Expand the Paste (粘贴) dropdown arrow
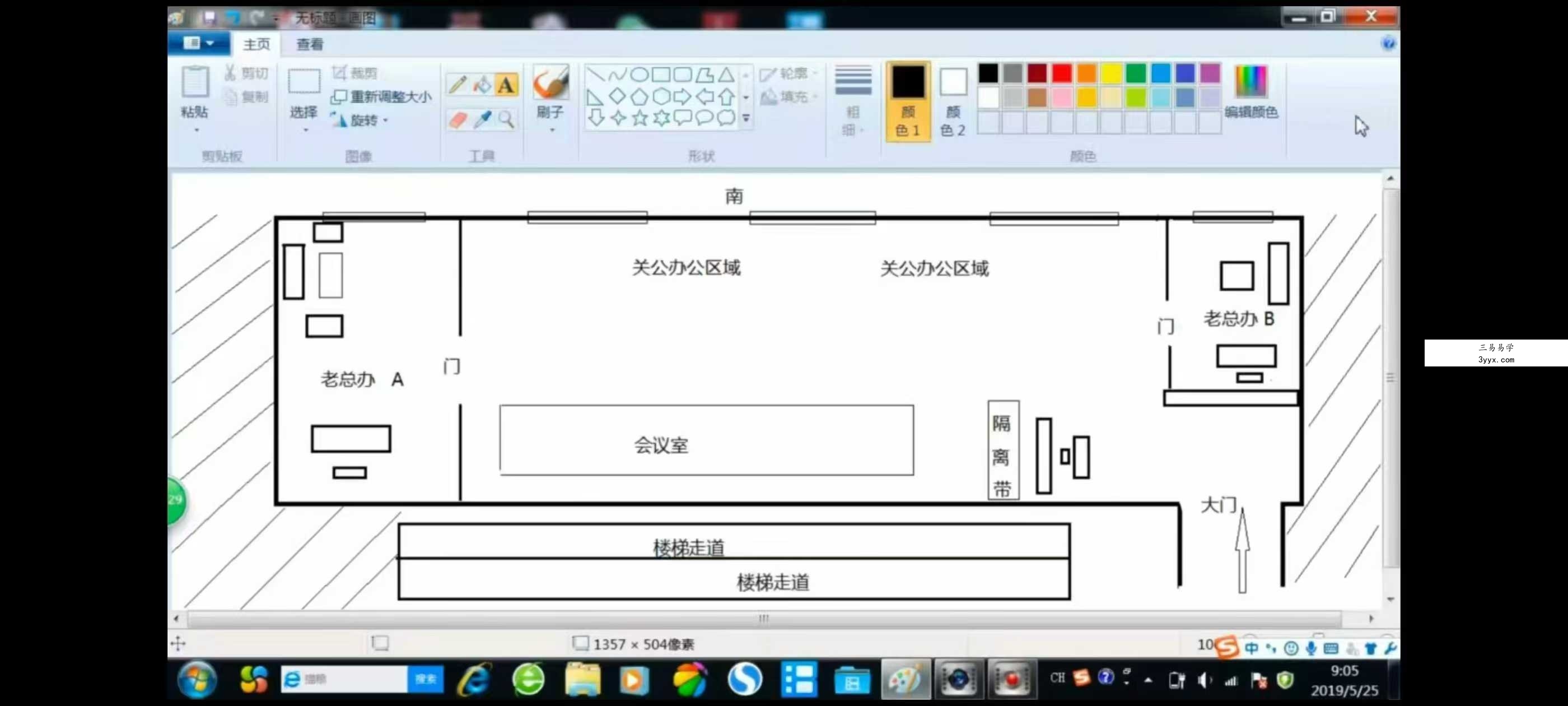This screenshot has width=1568, height=706. point(196,131)
